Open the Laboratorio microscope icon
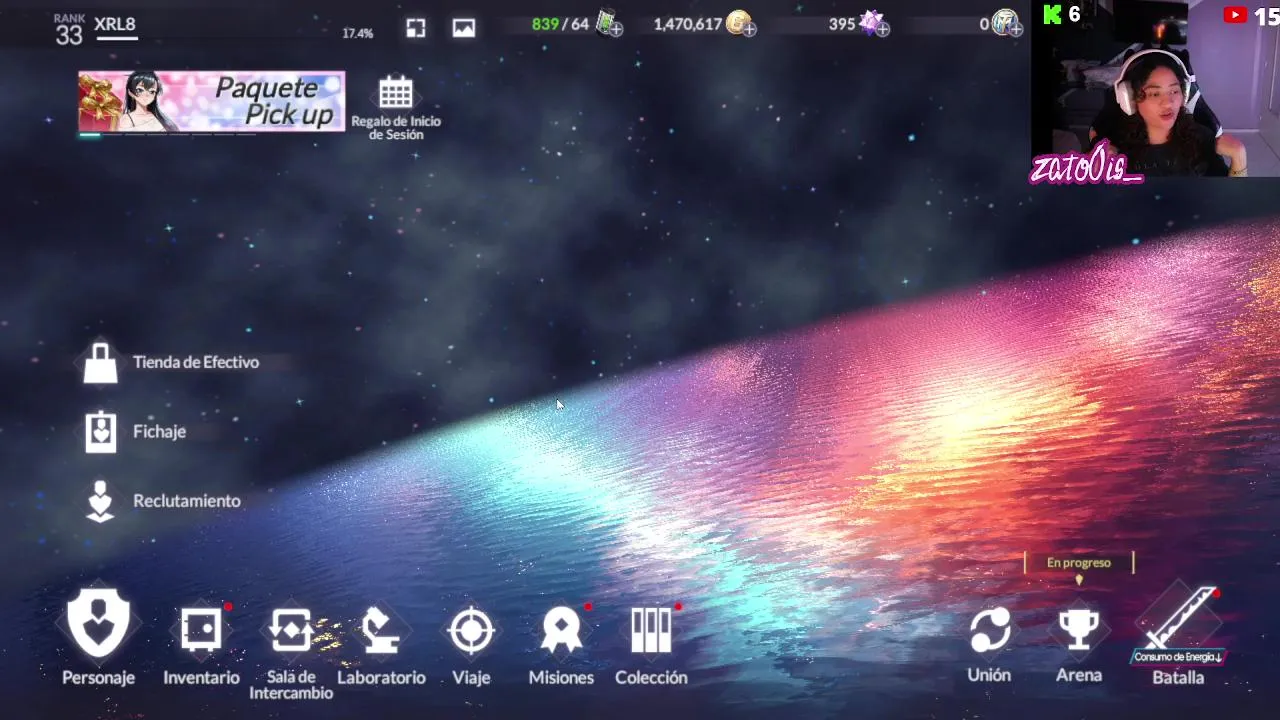This screenshot has width=1280, height=720. click(x=381, y=631)
